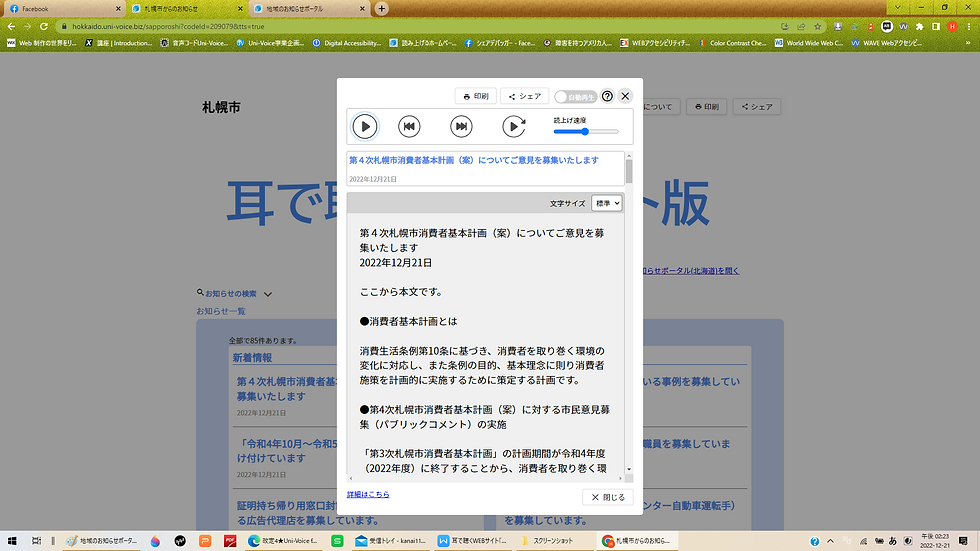Open the Color Contrast Che... bookmark
This screenshot has height=551, width=980.
coord(732,43)
